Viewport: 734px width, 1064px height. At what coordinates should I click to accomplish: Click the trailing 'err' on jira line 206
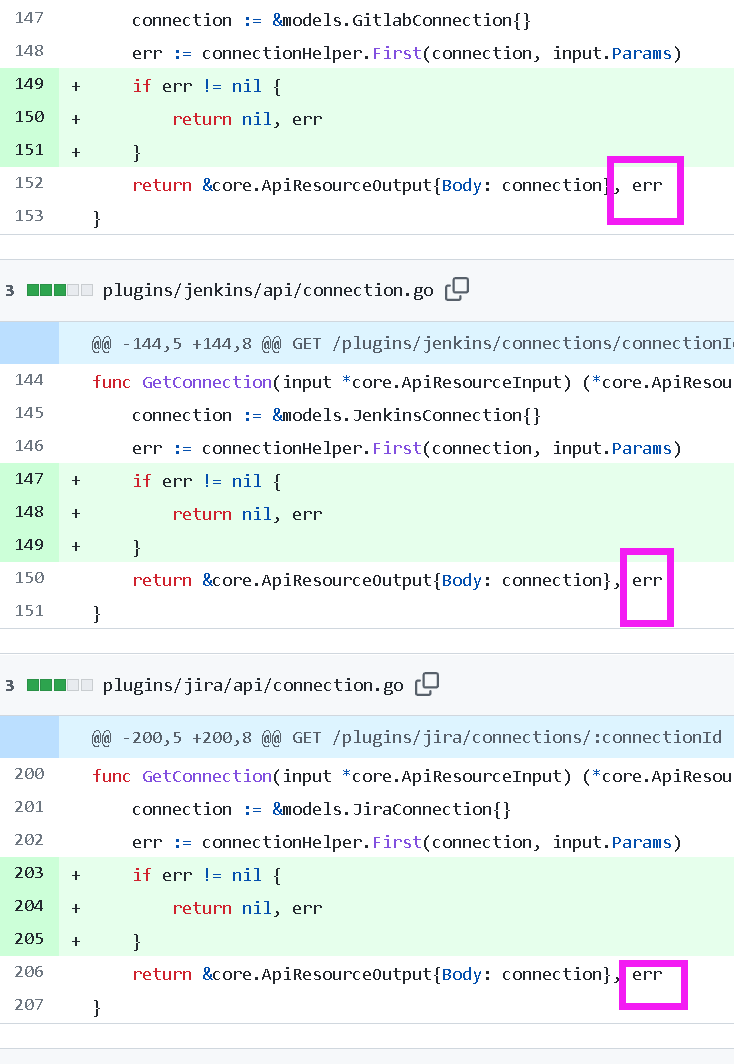pos(647,975)
